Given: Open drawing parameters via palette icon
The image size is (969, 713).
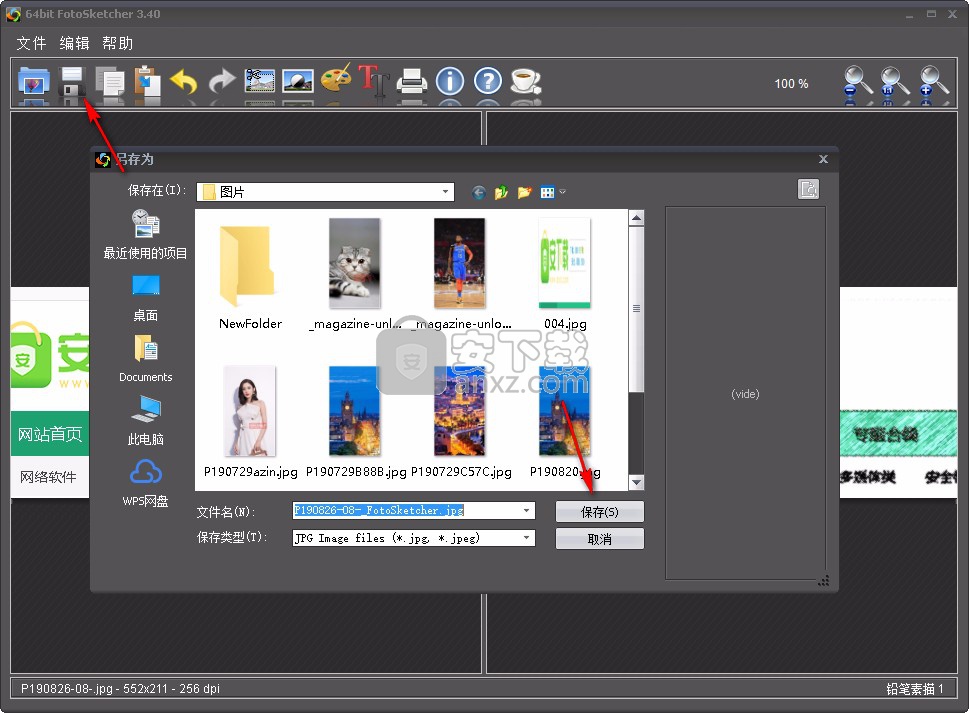Looking at the screenshot, I should [x=336, y=79].
